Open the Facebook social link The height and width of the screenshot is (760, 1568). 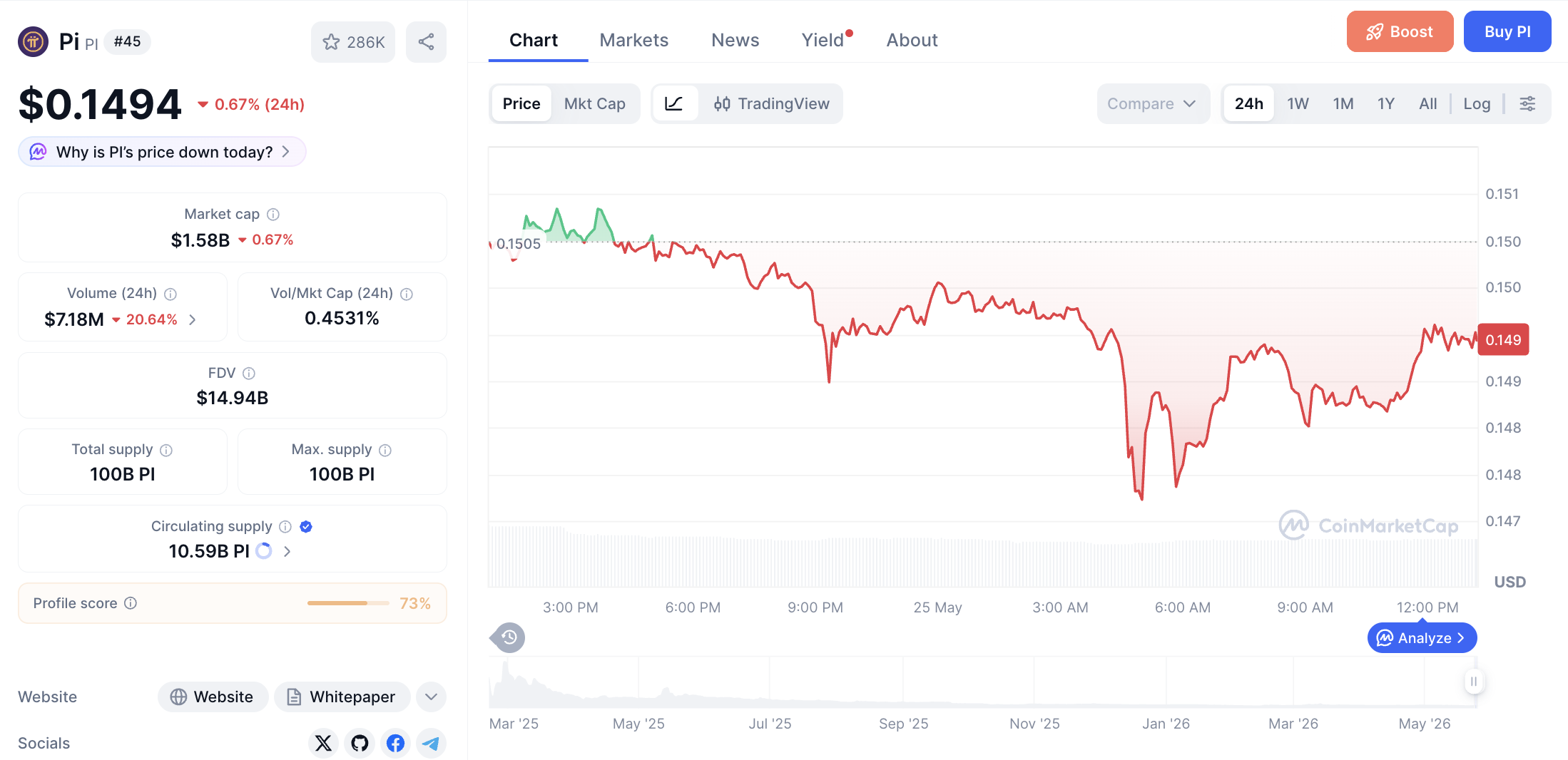tap(395, 743)
